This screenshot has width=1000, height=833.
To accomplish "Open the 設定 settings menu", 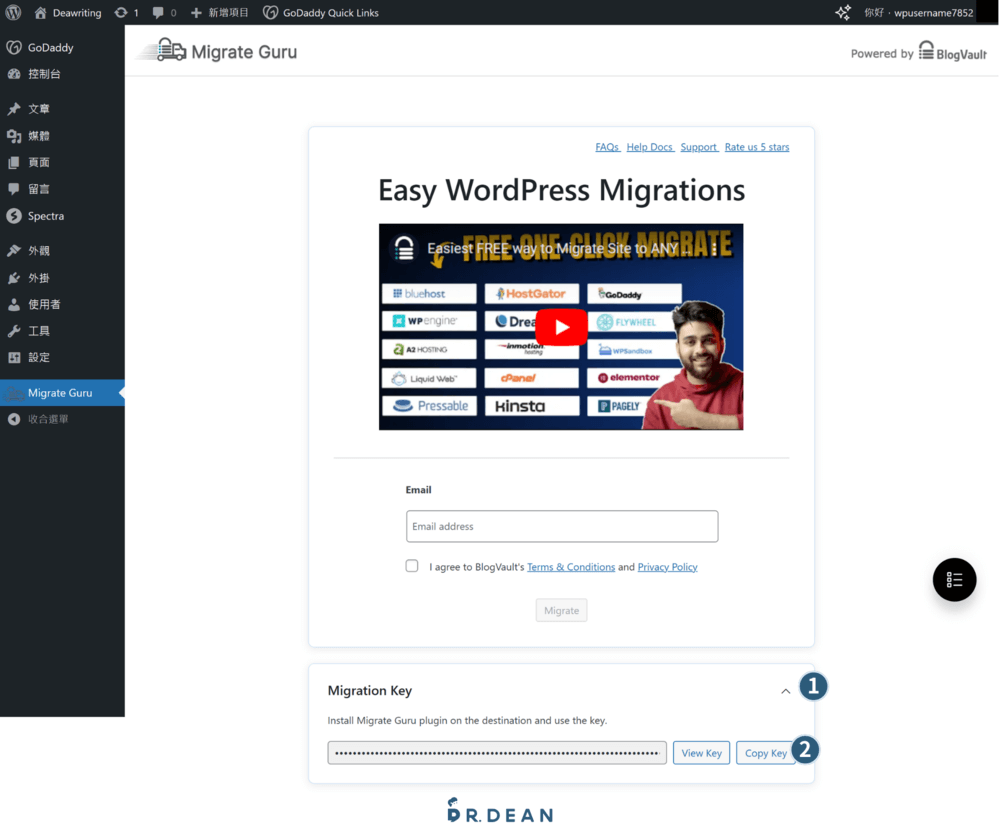I will [x=62, y=358].
